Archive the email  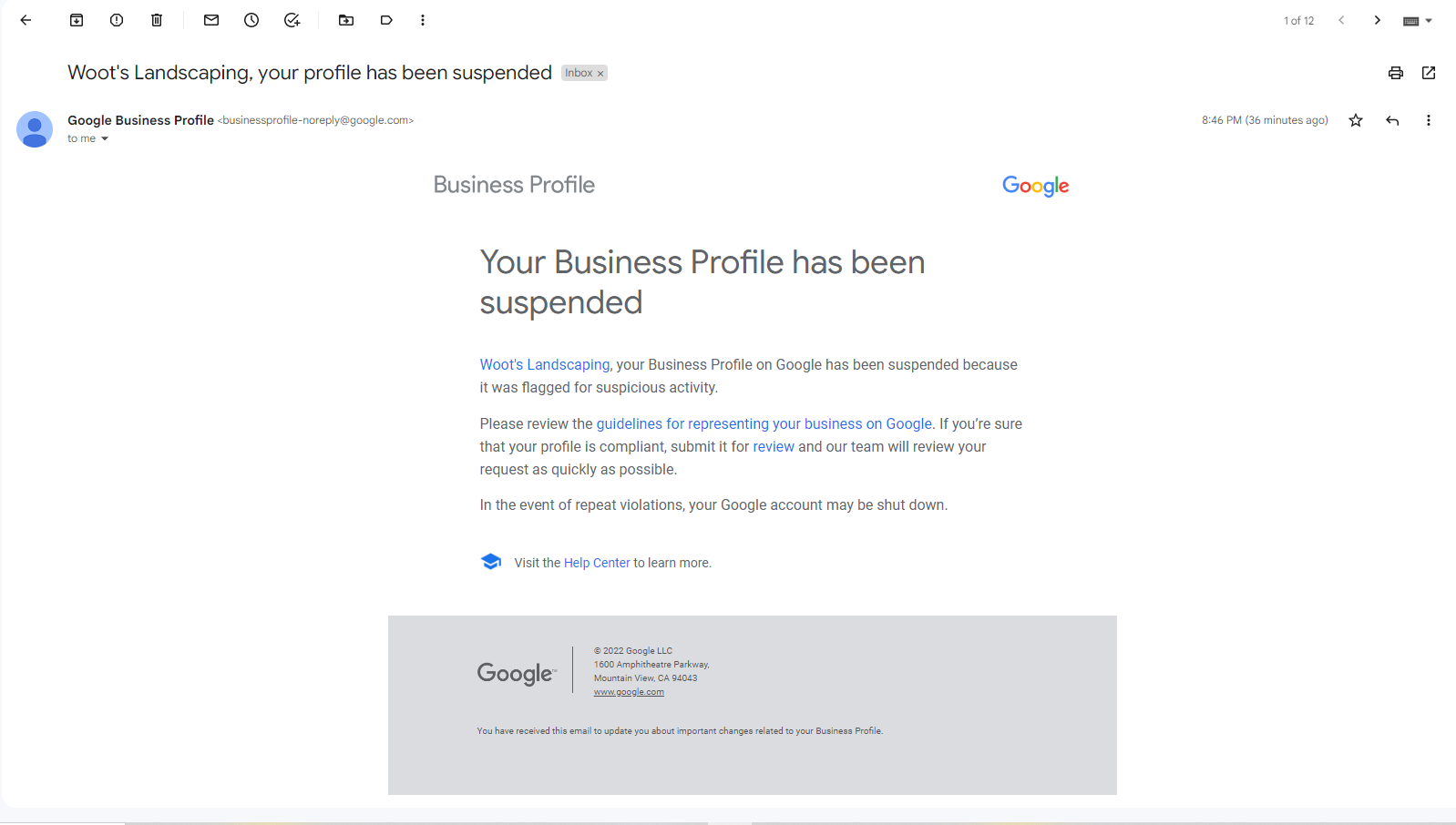[77, 20]
